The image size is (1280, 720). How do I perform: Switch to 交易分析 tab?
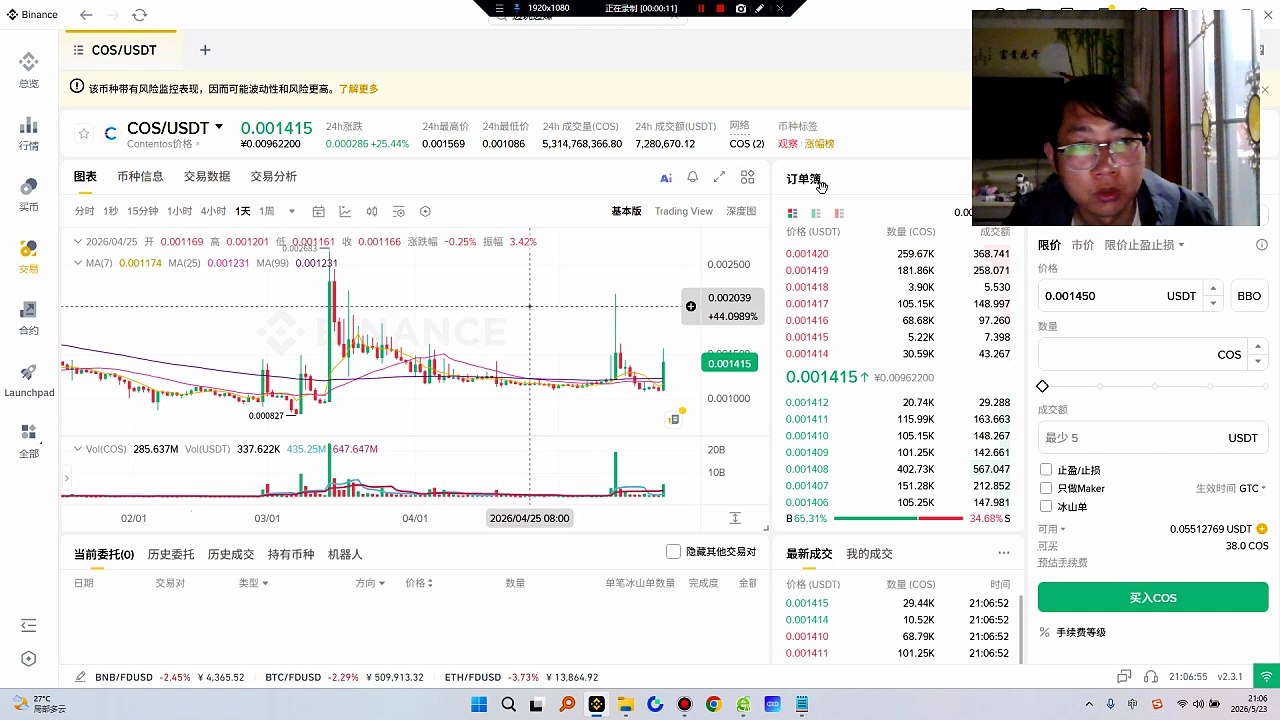pyautogui.click(x=274, y=177)
